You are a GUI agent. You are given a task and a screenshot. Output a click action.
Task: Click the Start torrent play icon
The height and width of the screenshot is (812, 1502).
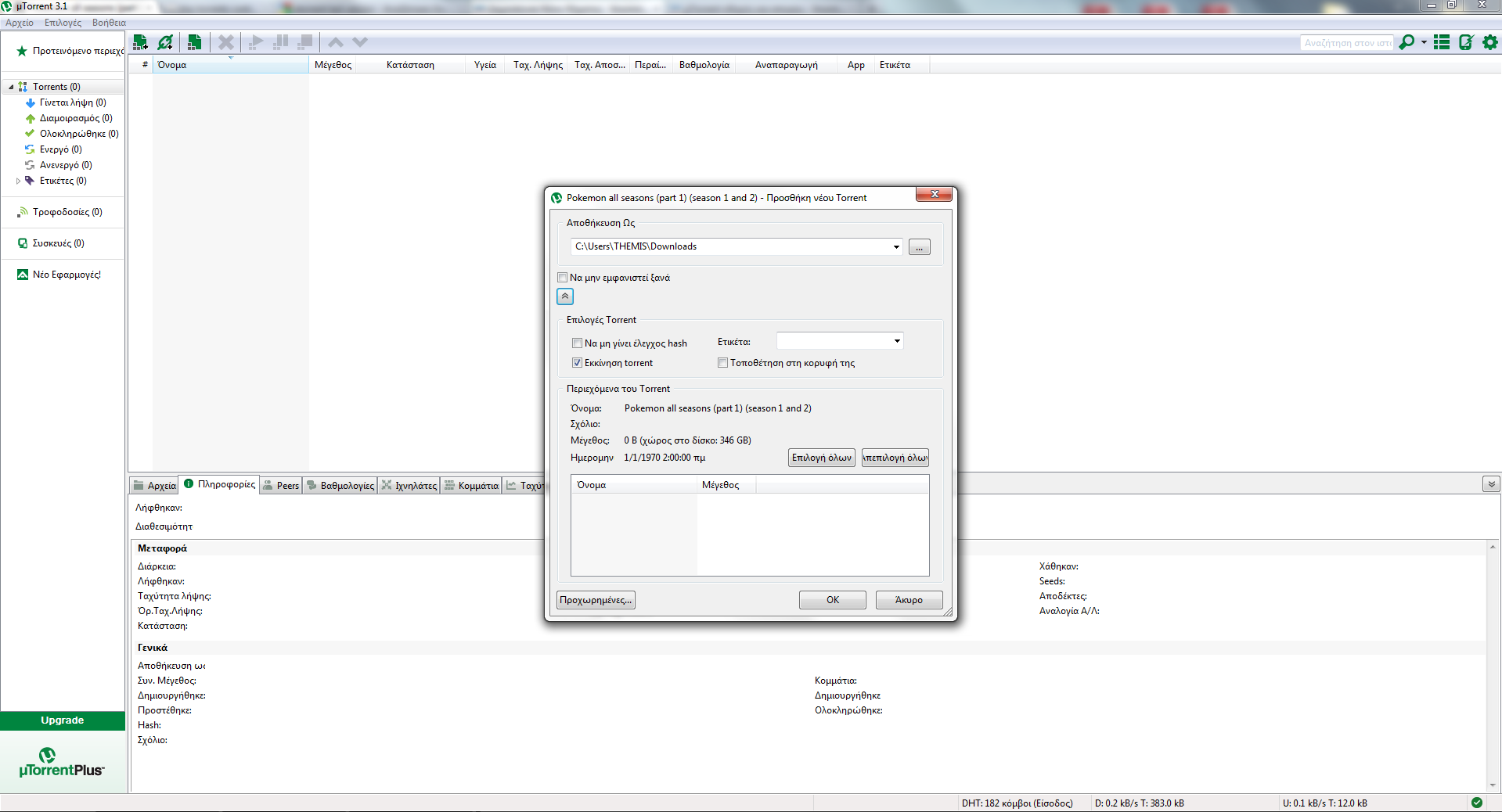255,42
